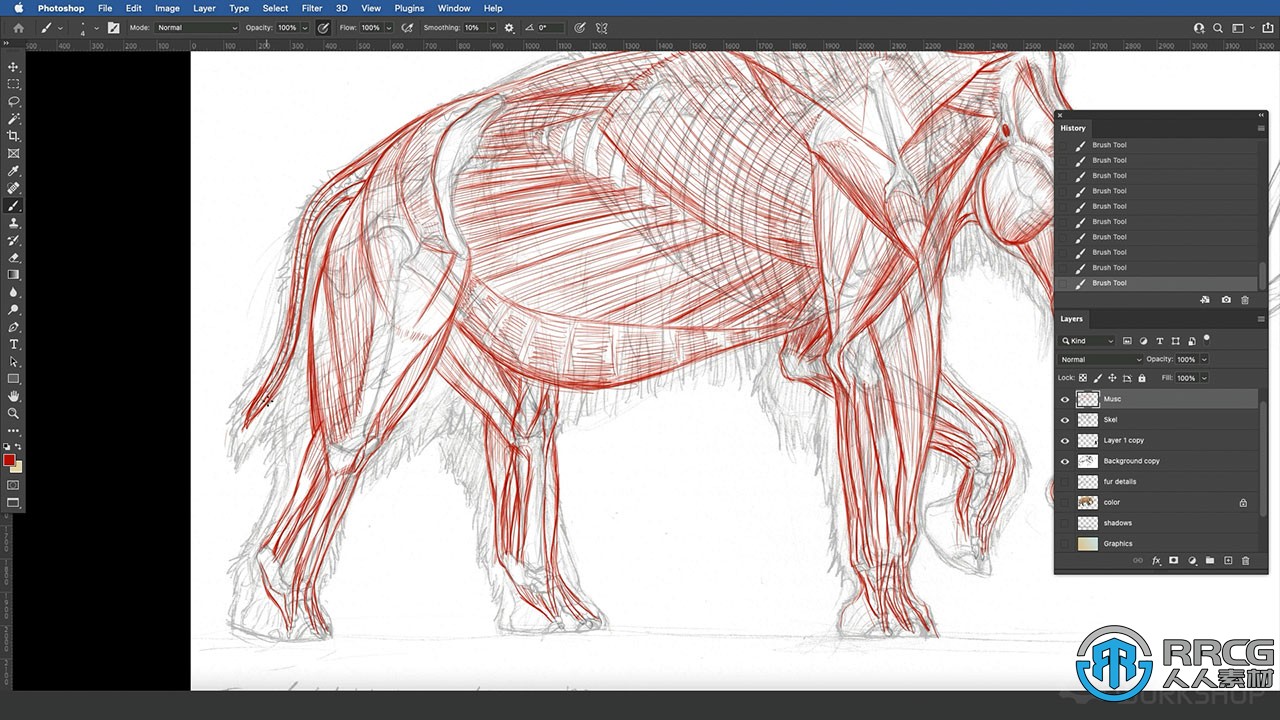The width and height of the screenshot is (1280, 720).
Task: Open the brush Mode dropdown
Action: [197, 28]
